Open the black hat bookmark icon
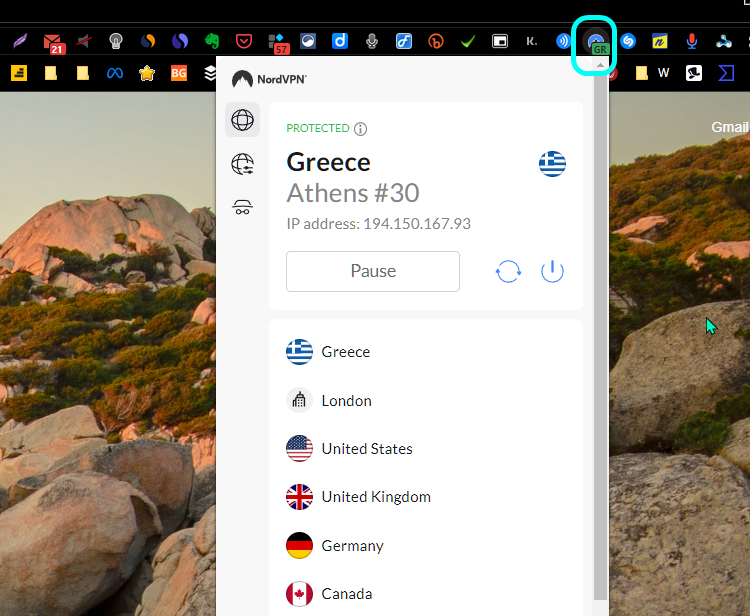This screenshot has width=750, height=616. coord(694,73)
